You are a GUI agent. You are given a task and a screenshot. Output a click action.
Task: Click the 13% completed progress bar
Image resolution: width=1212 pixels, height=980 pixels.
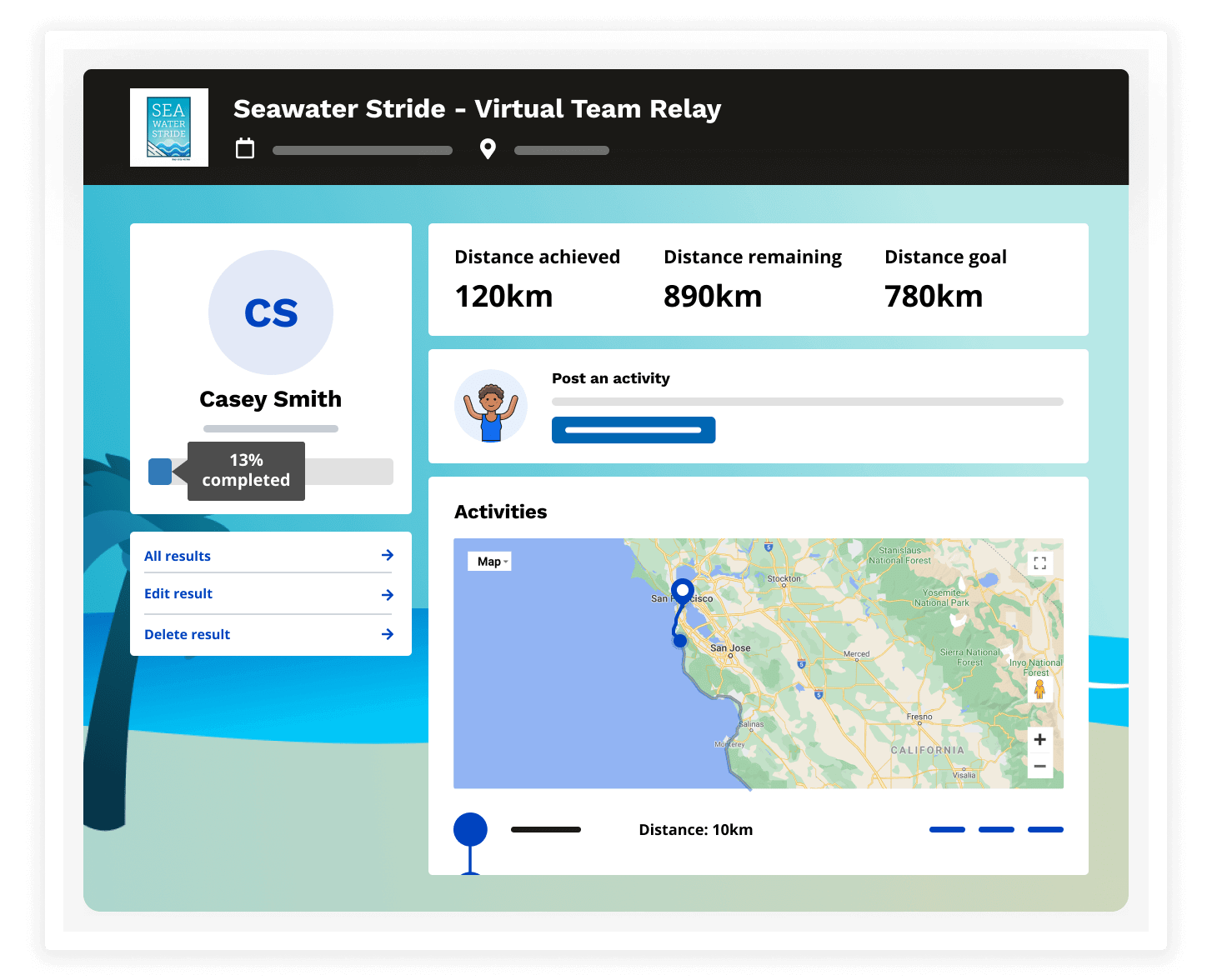click(271, 472)
